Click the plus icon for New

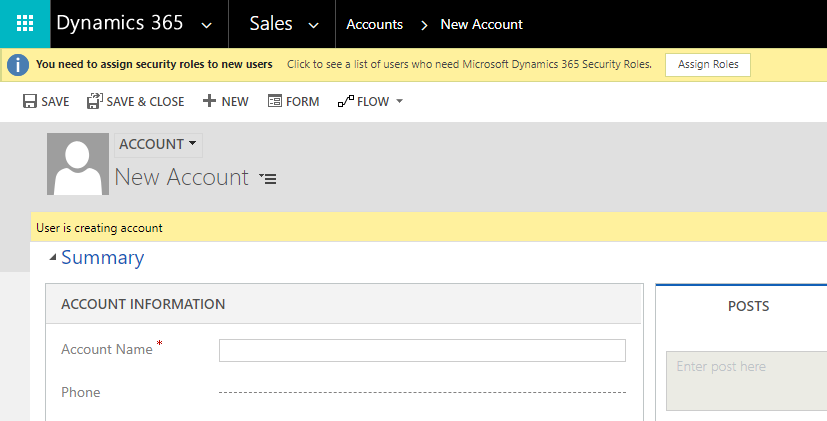[209, 101]
